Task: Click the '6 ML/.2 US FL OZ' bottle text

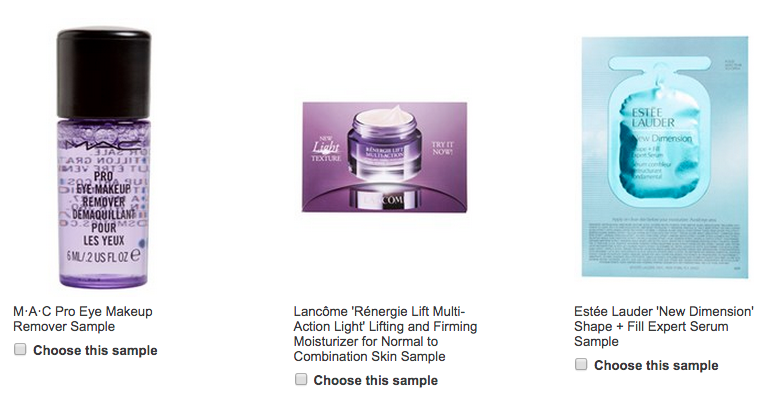Action: [103, 255]
